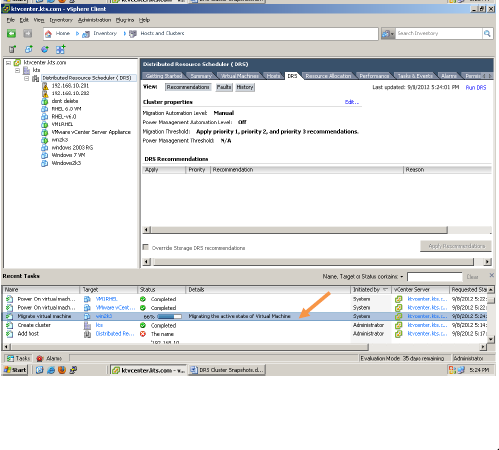The image size is (499, 450).
Task: Click the Initiated by column sort arrow
Action: pos(386,289)
